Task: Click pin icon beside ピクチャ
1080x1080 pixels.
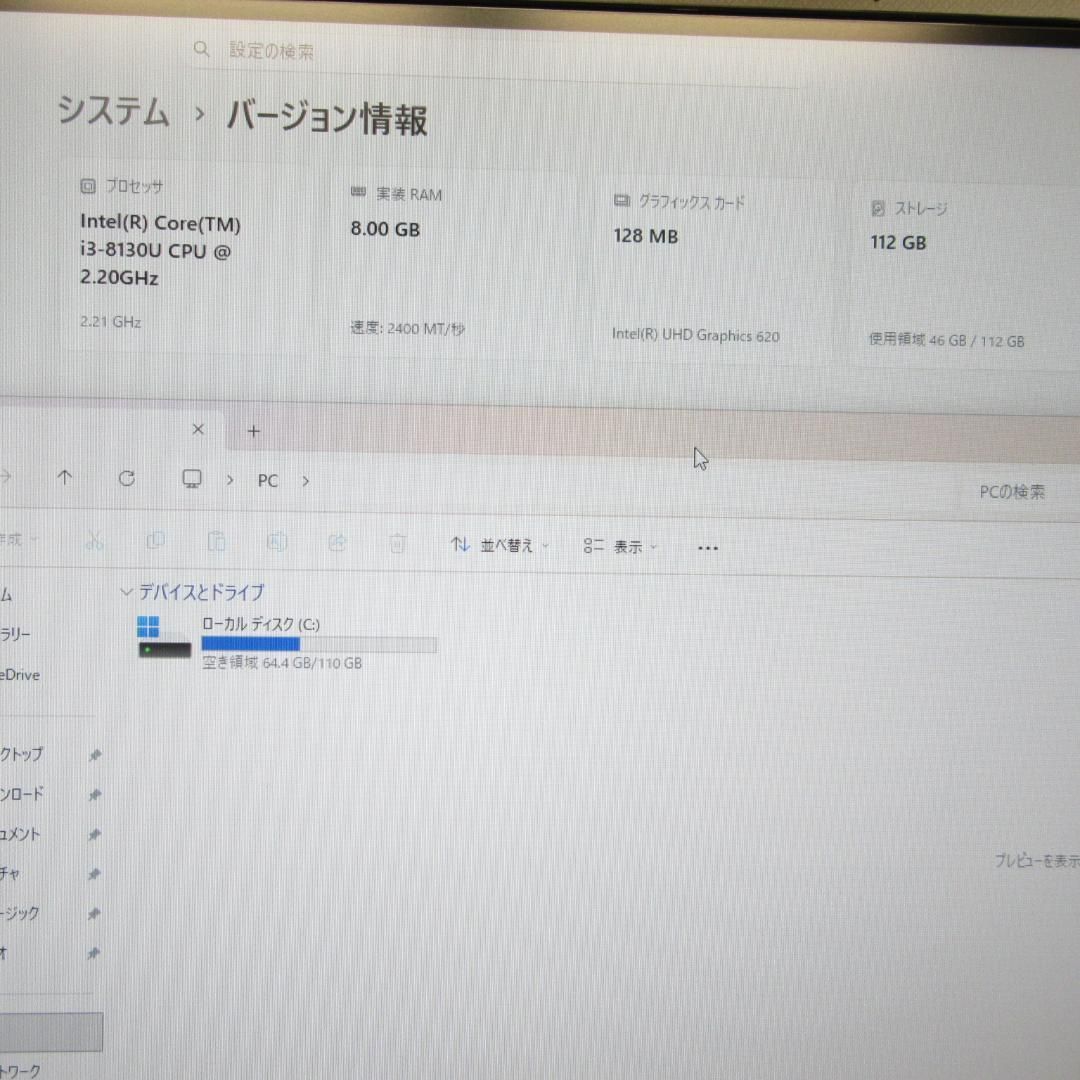Action: (95, 874)
